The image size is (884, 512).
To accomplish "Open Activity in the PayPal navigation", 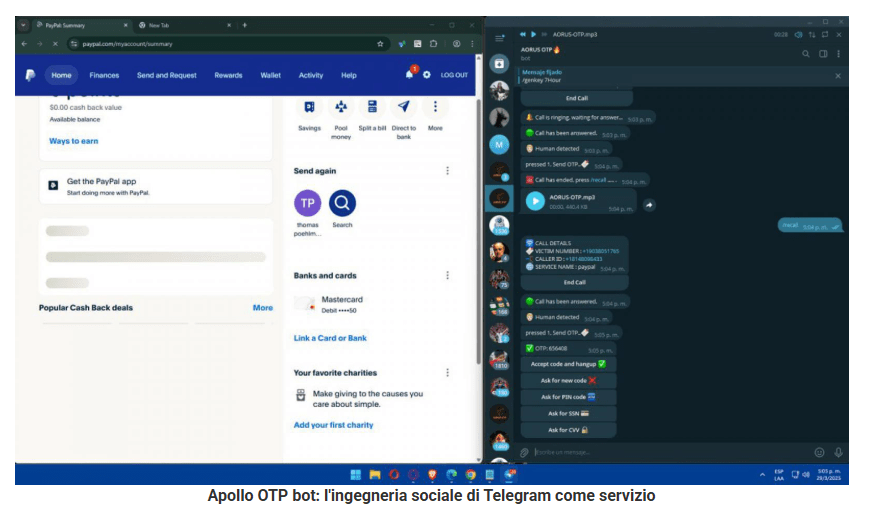I will tap(311, 75).
